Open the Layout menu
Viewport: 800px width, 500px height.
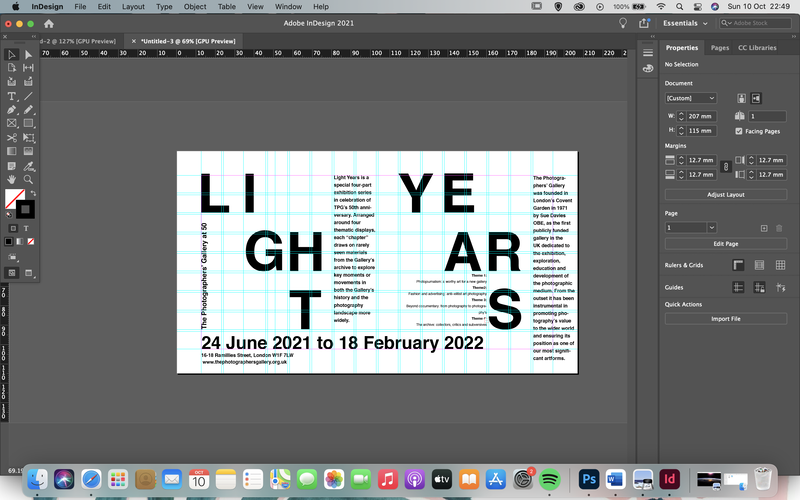pos(133,7)
